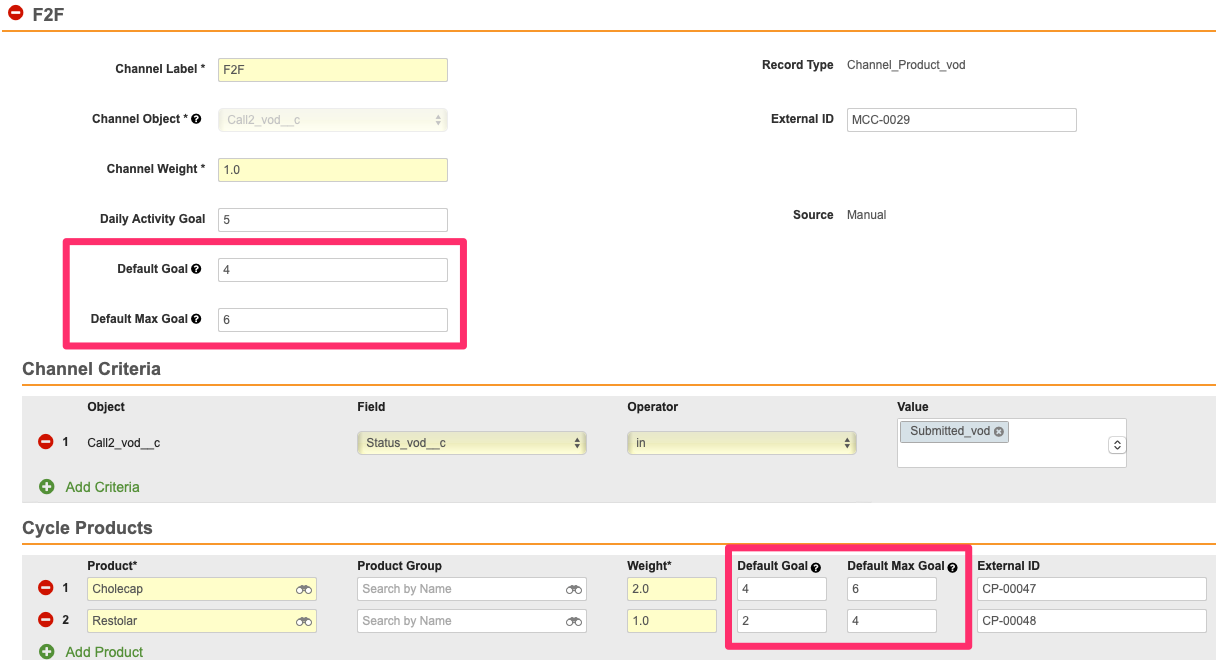The width and height of the screenshot is (1216, 660).
Task: Click Add Product link
Action: pos(104,652)
